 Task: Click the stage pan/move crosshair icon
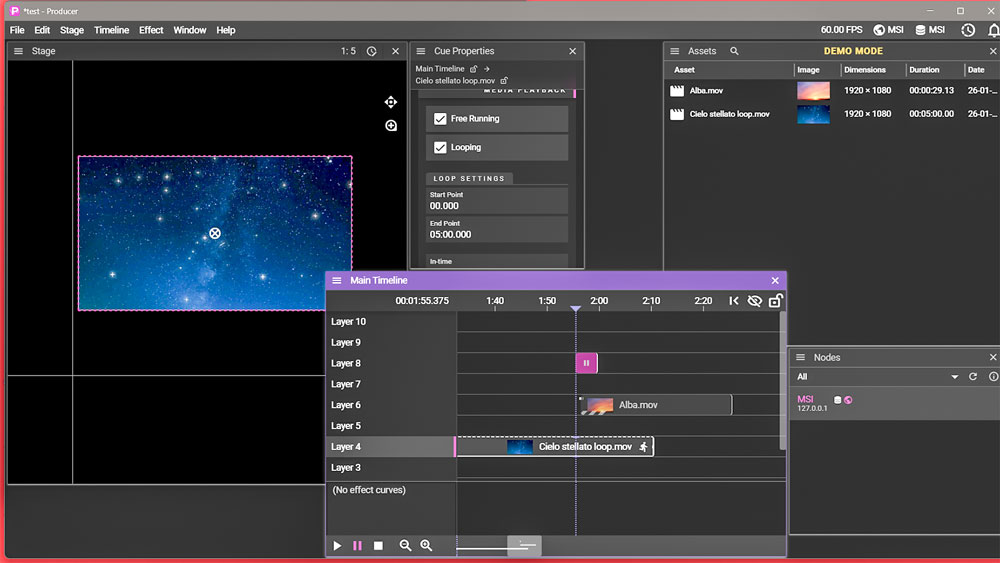(391, 102)
